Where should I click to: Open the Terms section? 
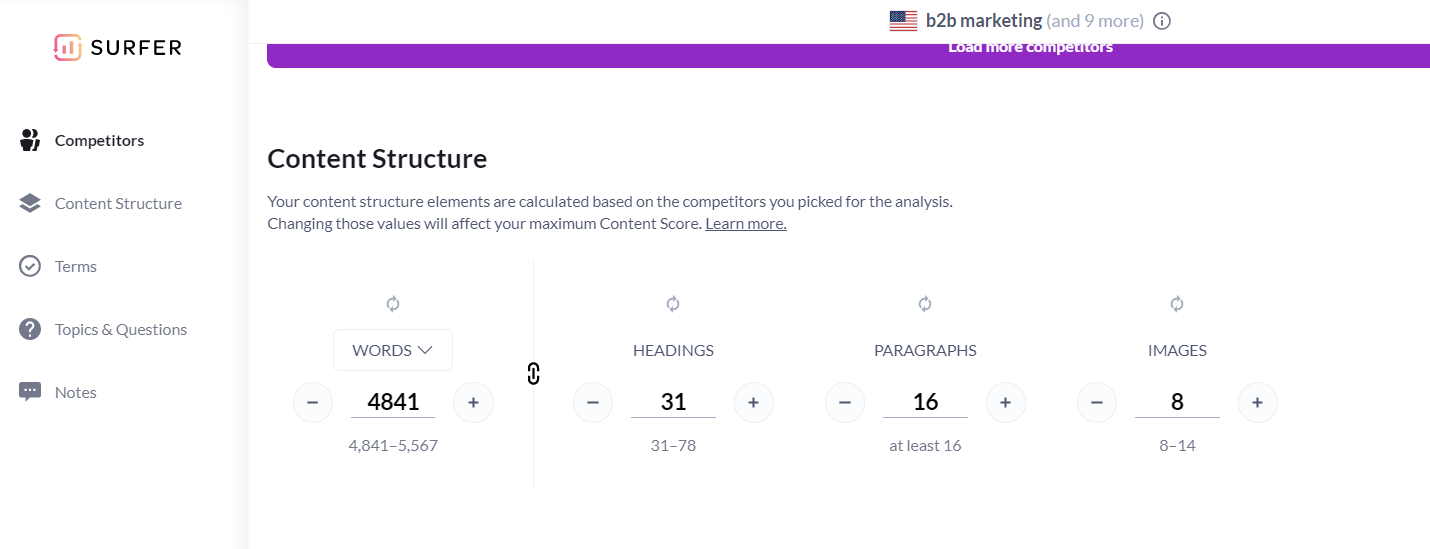[x=76, y=267]
